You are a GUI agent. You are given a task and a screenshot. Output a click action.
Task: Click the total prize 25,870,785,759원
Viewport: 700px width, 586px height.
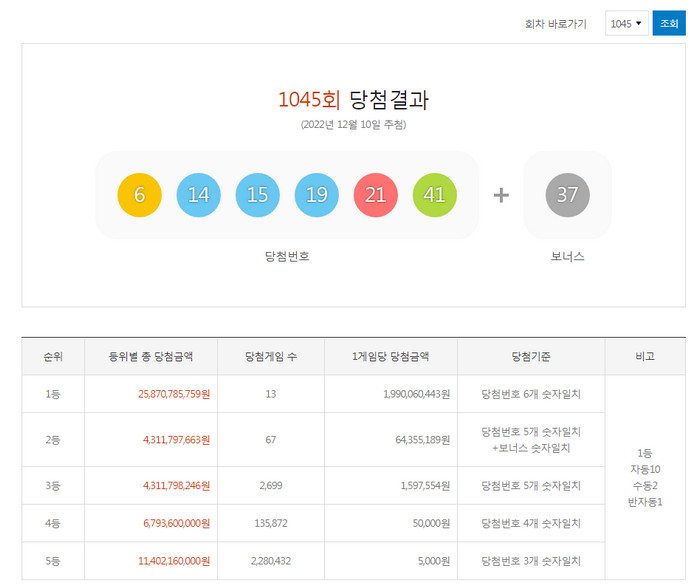[x=174, y=394]
